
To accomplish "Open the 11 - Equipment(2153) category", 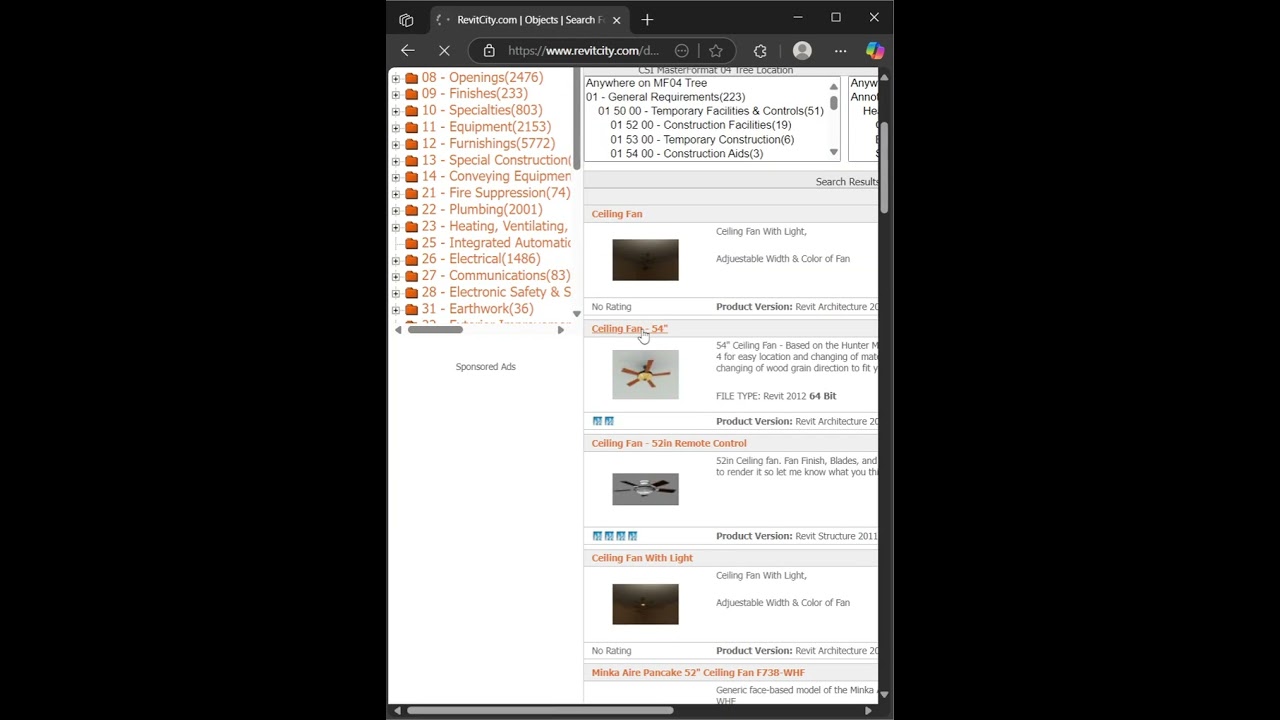I will tap(486, 127).
